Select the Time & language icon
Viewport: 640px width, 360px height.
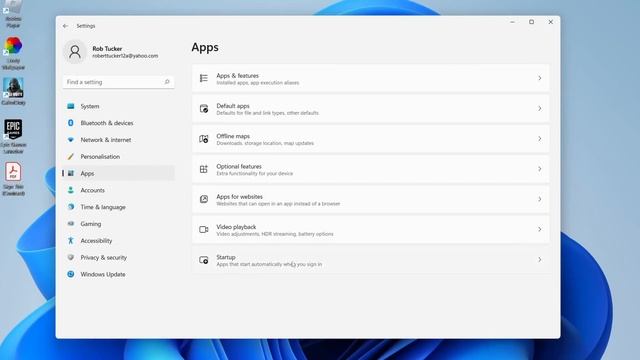pos(71,207)
